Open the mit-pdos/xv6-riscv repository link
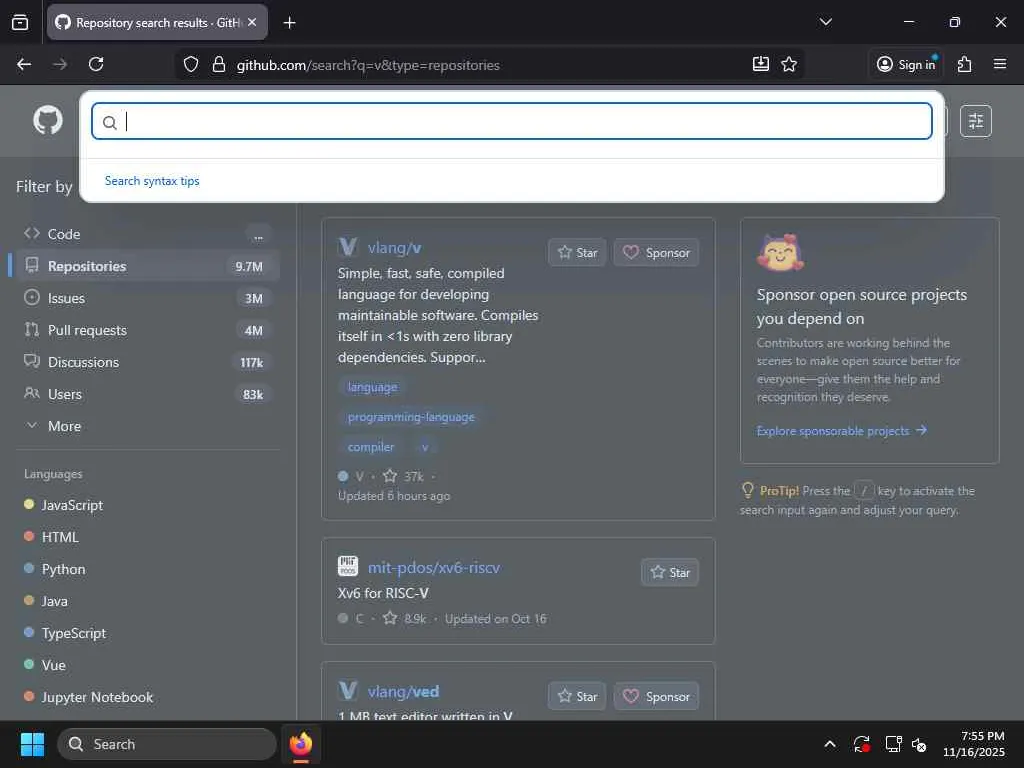1024x768 pixels. click(x=434, y=568)
